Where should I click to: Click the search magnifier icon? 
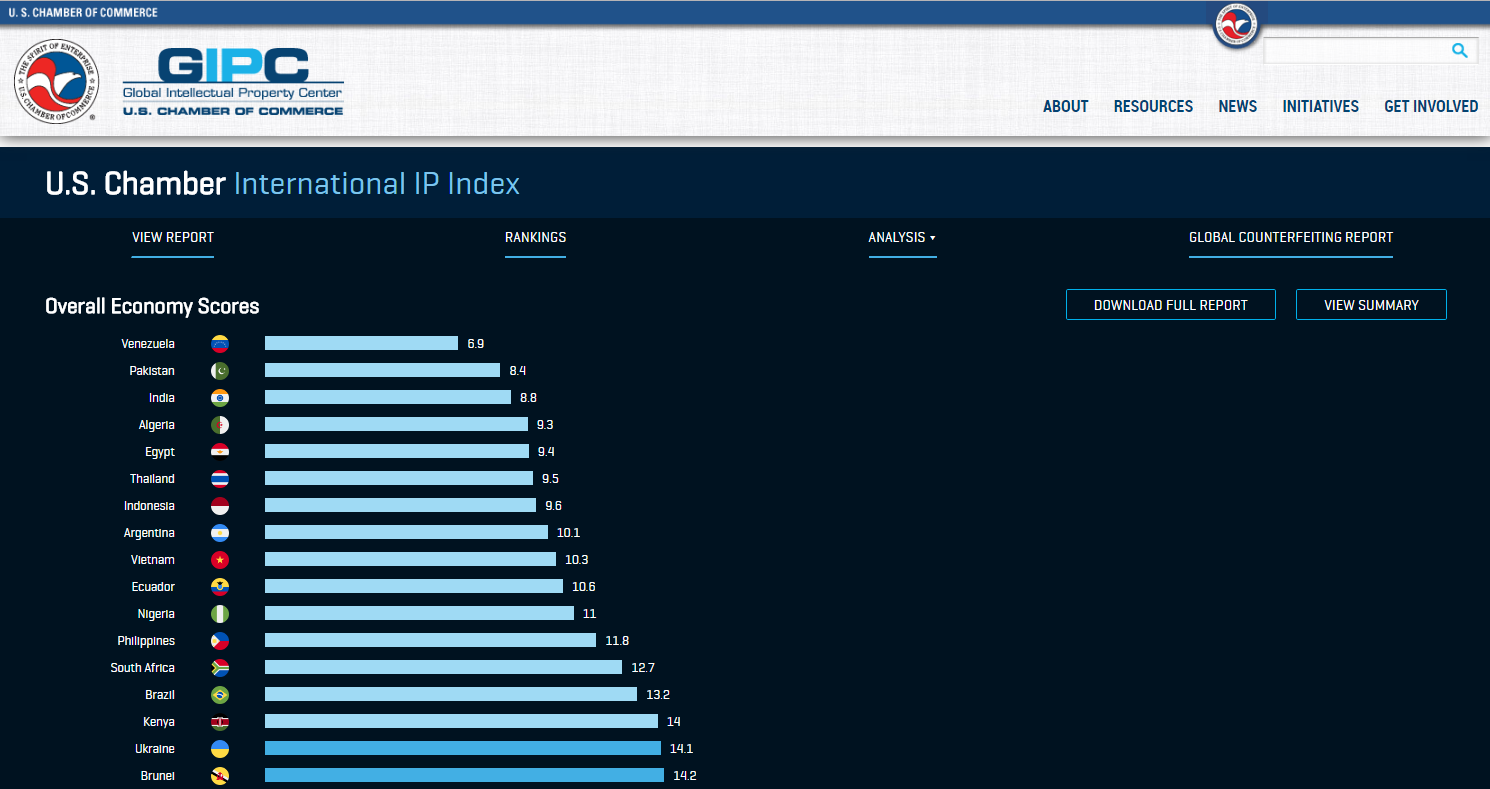pyautogui.click(x=1459, y=51)
